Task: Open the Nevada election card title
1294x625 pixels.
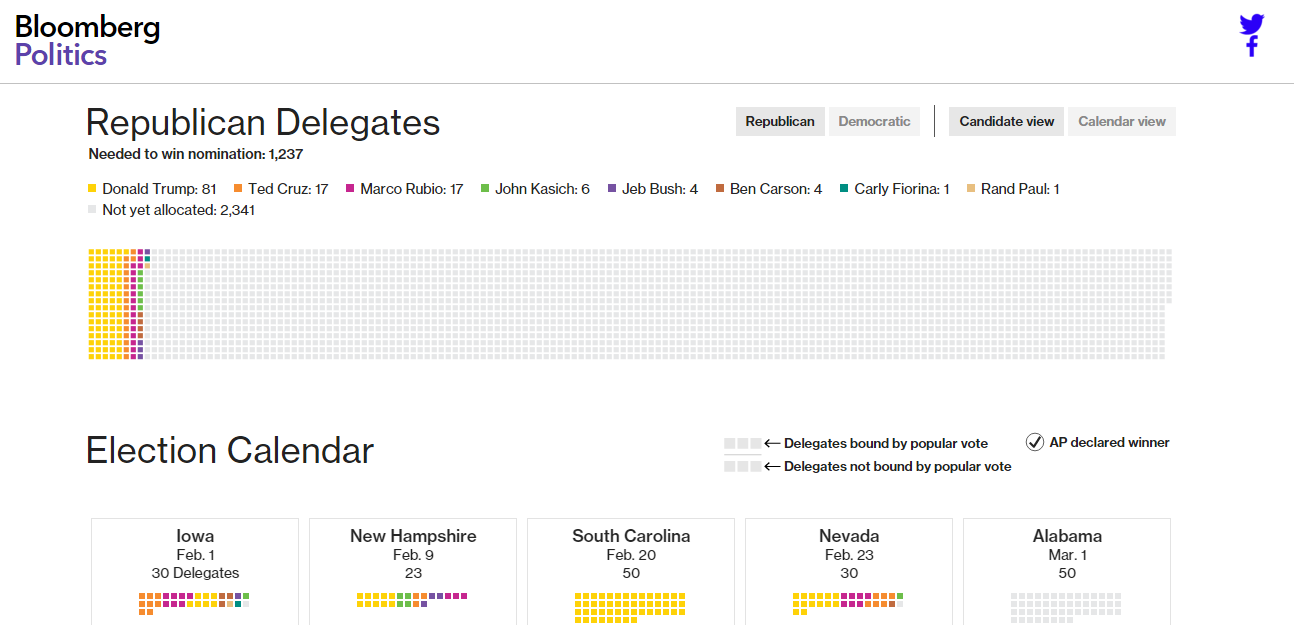Action: [x=849, y=536]
